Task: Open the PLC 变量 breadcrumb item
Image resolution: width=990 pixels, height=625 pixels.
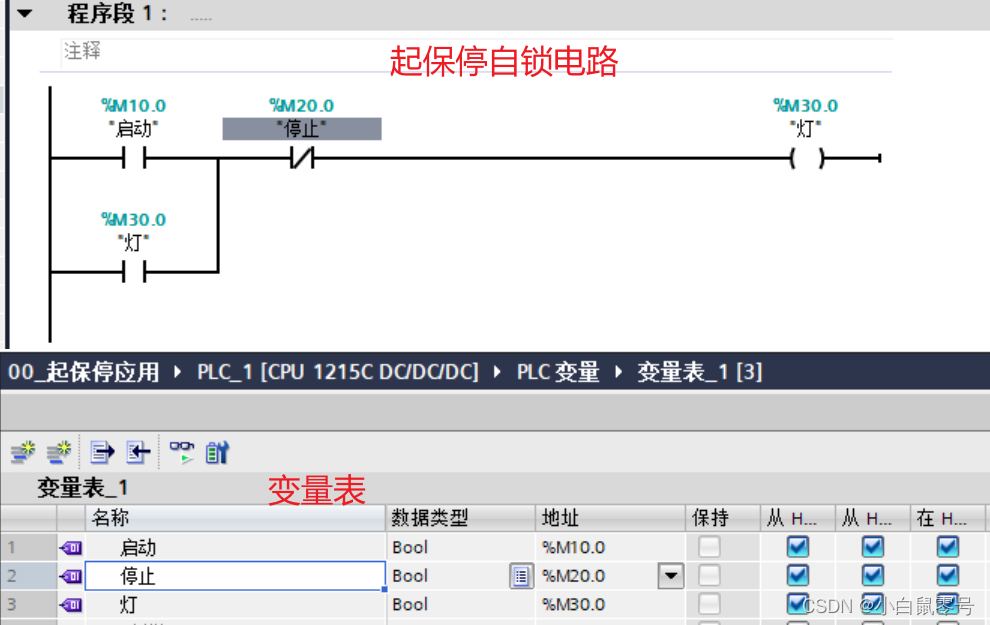Action: click(x=558, y=372)
